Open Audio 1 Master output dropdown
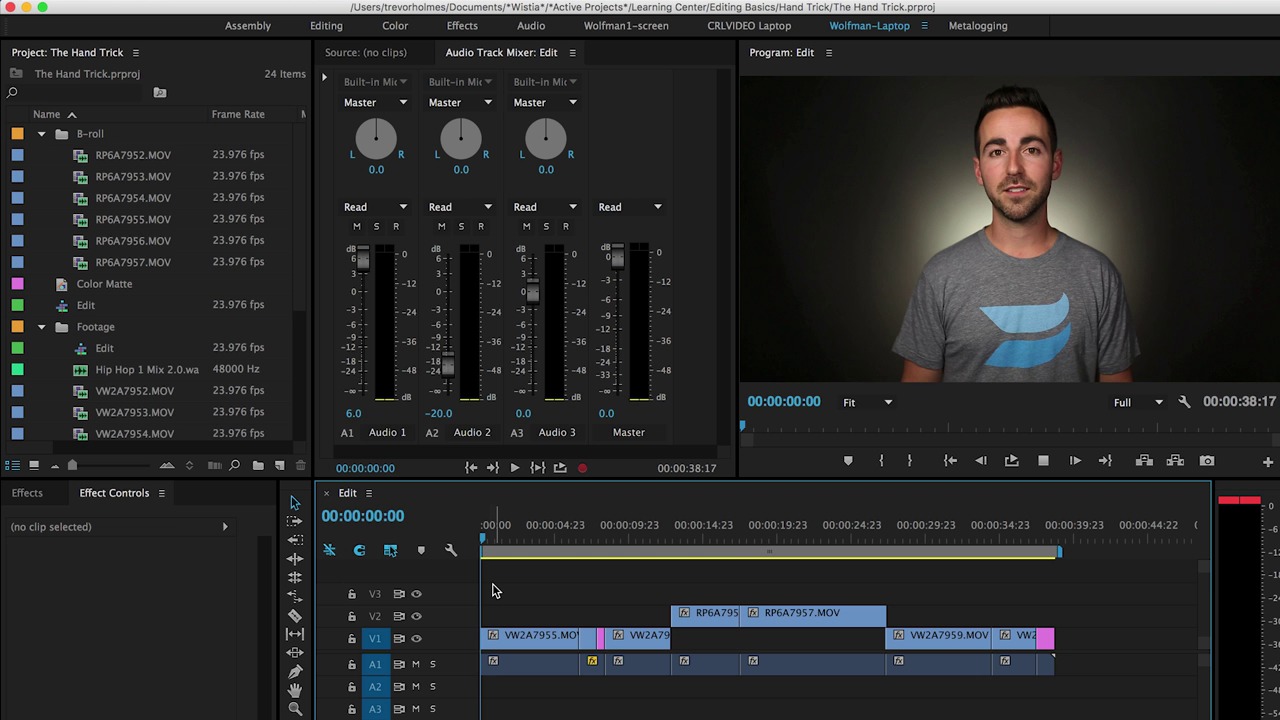1280x720 pixels. (x=375, y=102)
